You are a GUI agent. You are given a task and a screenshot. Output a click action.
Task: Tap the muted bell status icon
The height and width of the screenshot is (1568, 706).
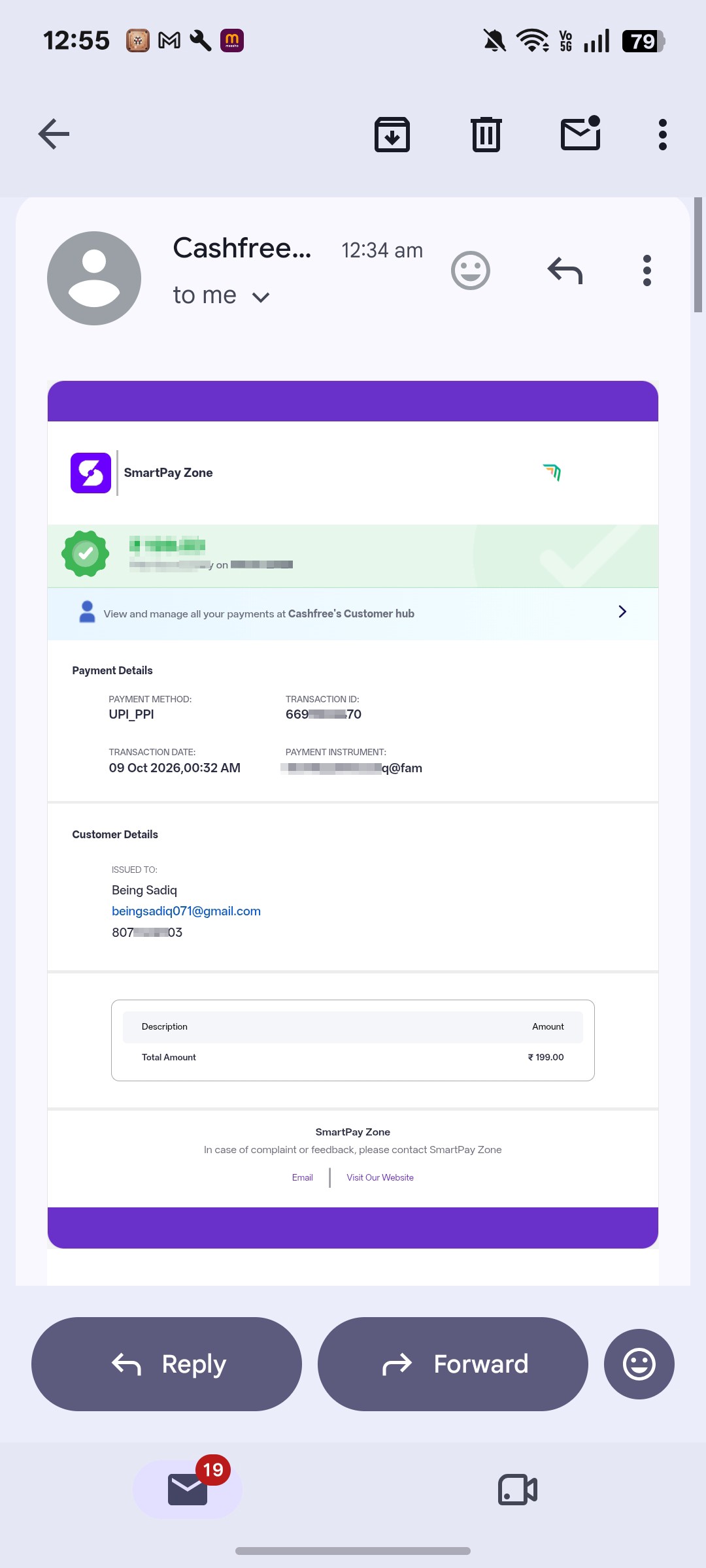495,41
